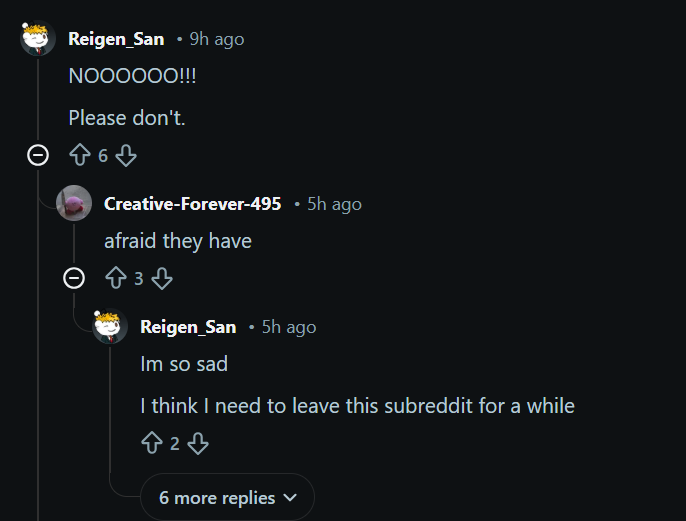The width and height of the screenshot is (686, 521).
Task: Downvote Reigen_San's "Please don't" comment
Action: [x=126, y=156]
